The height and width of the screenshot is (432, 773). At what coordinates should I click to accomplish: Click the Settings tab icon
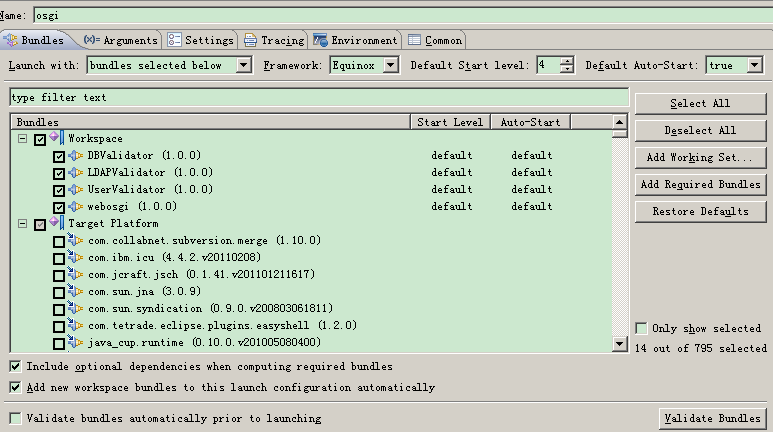pyautogui.click(x=174, y=40)
